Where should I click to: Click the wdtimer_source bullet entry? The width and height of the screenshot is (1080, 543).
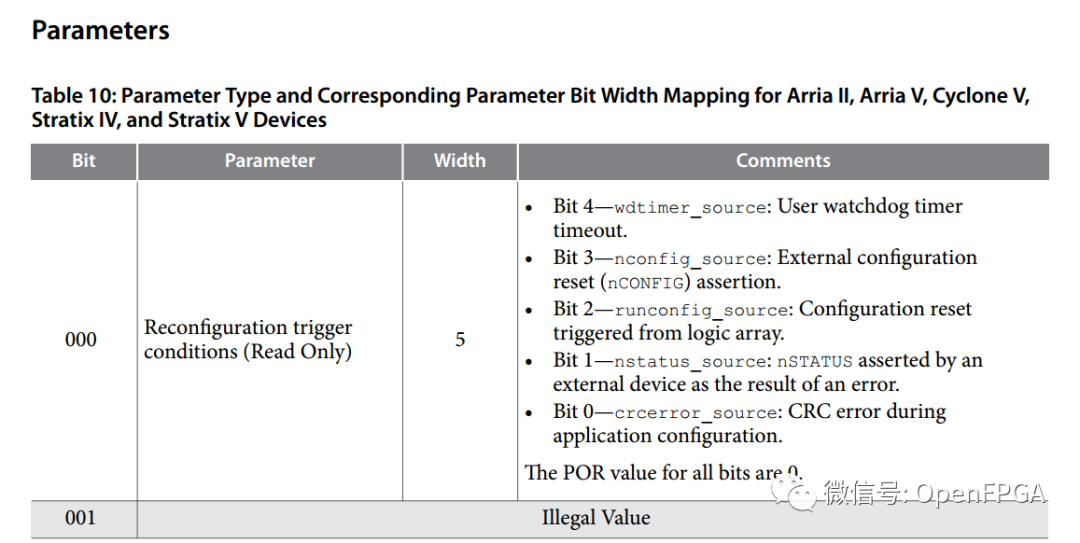pyautogui.click(x=757, y=218)
